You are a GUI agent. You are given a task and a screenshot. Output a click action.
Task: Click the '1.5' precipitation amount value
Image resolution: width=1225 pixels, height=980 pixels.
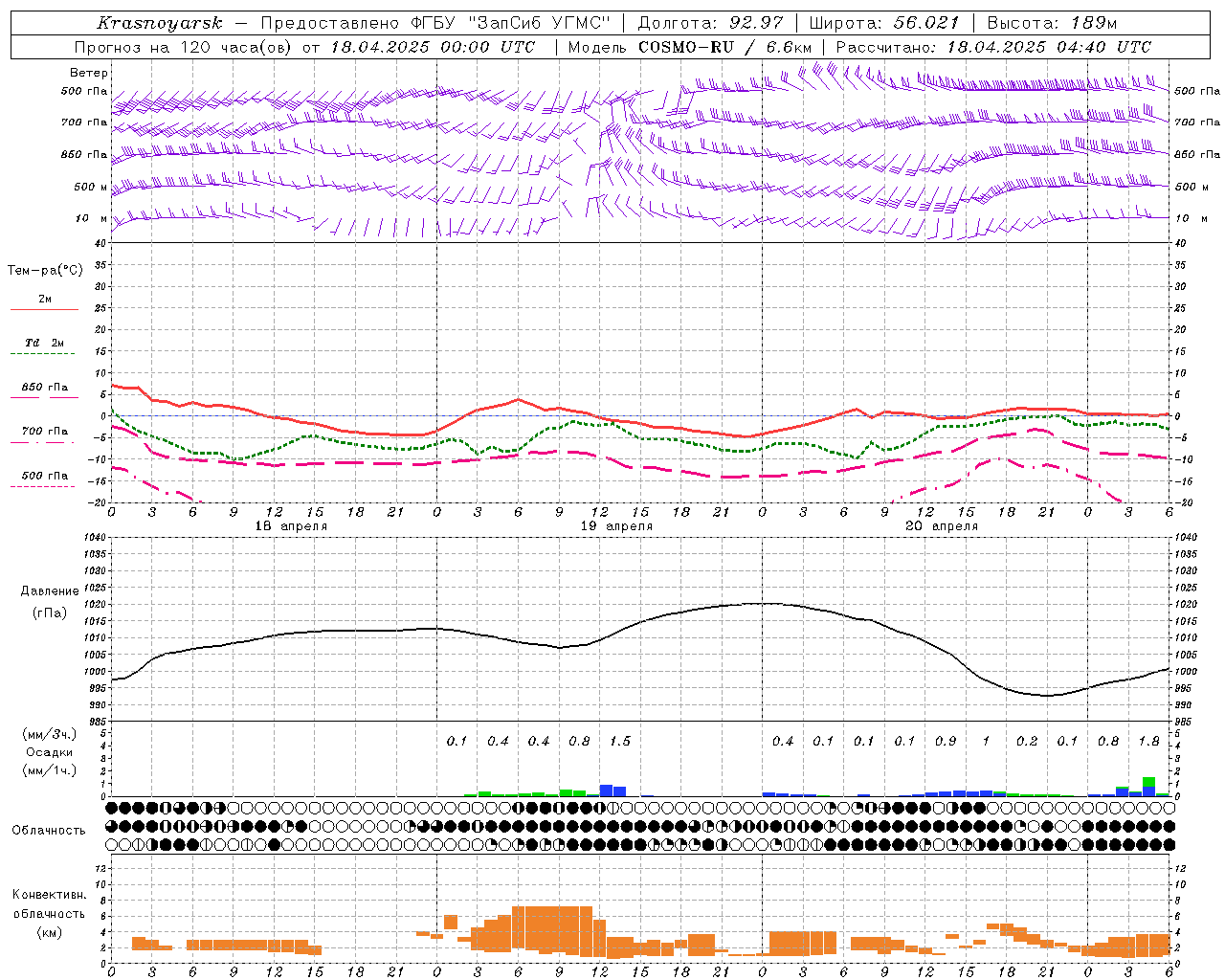[x=620, y=742]
